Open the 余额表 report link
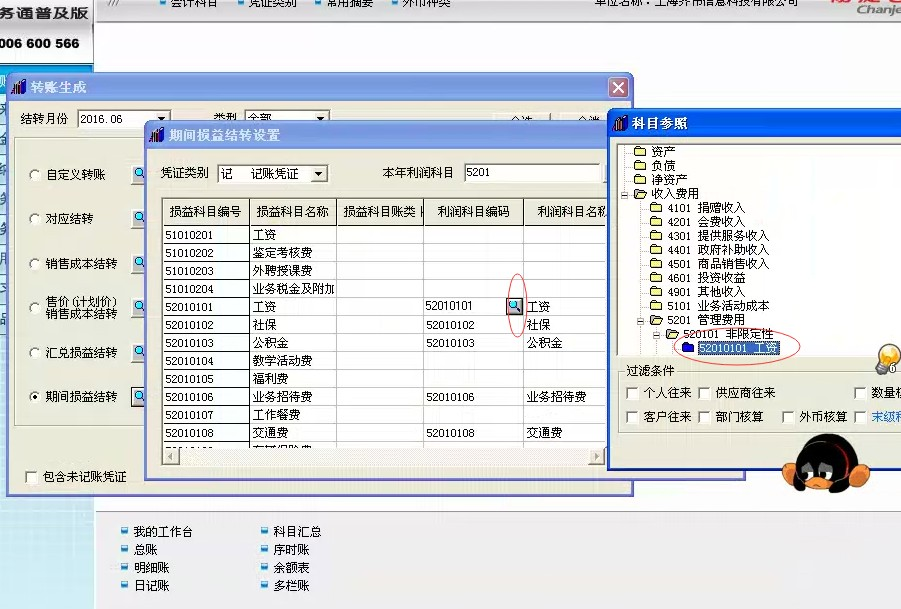 (x=291, y=568)
